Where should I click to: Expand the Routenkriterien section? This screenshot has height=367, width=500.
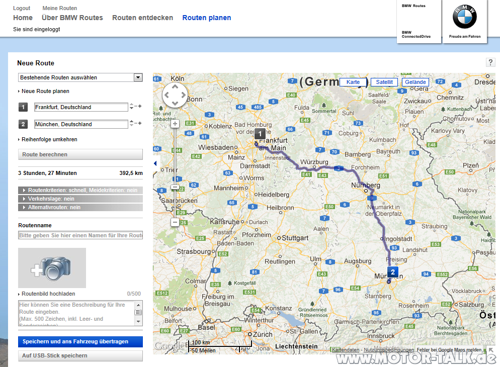(80, 190)
